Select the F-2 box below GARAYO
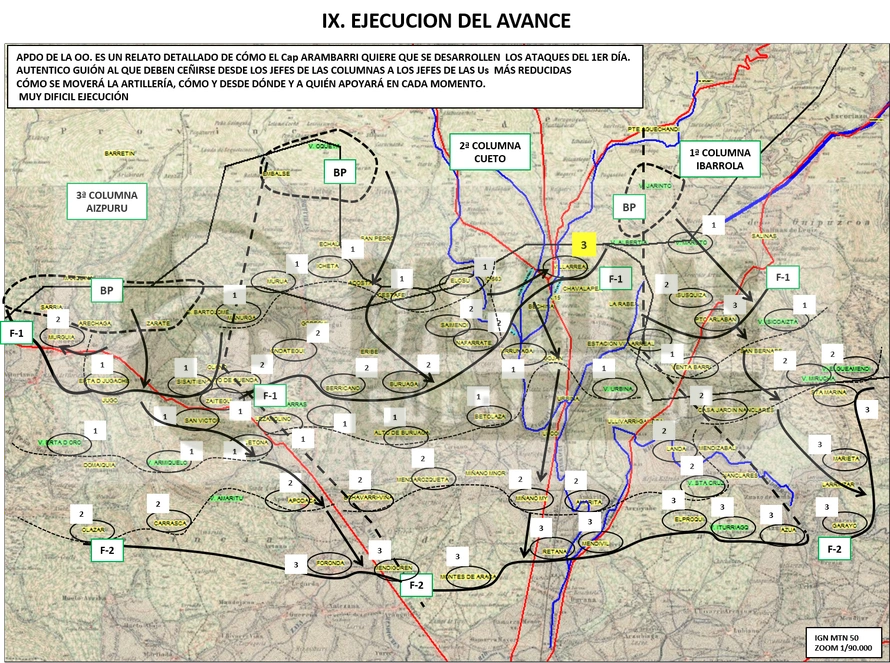 coord(834,549)
